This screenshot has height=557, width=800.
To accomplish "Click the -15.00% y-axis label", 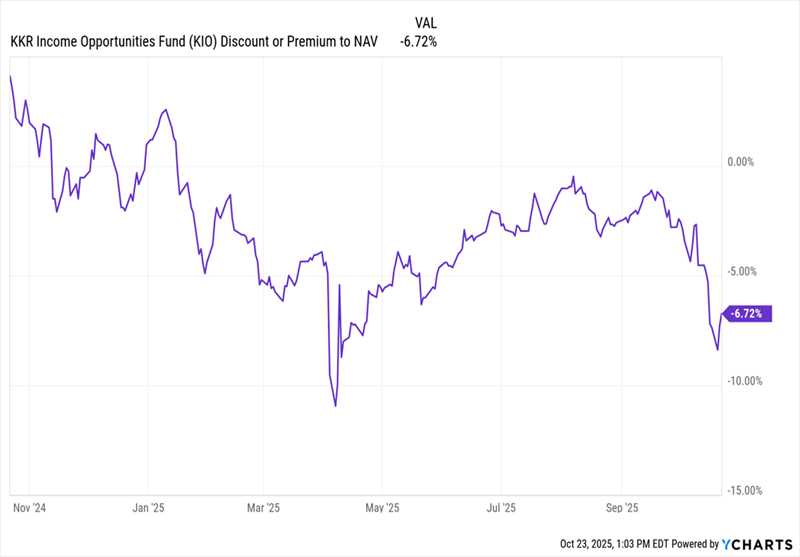I will coord(744,491).
